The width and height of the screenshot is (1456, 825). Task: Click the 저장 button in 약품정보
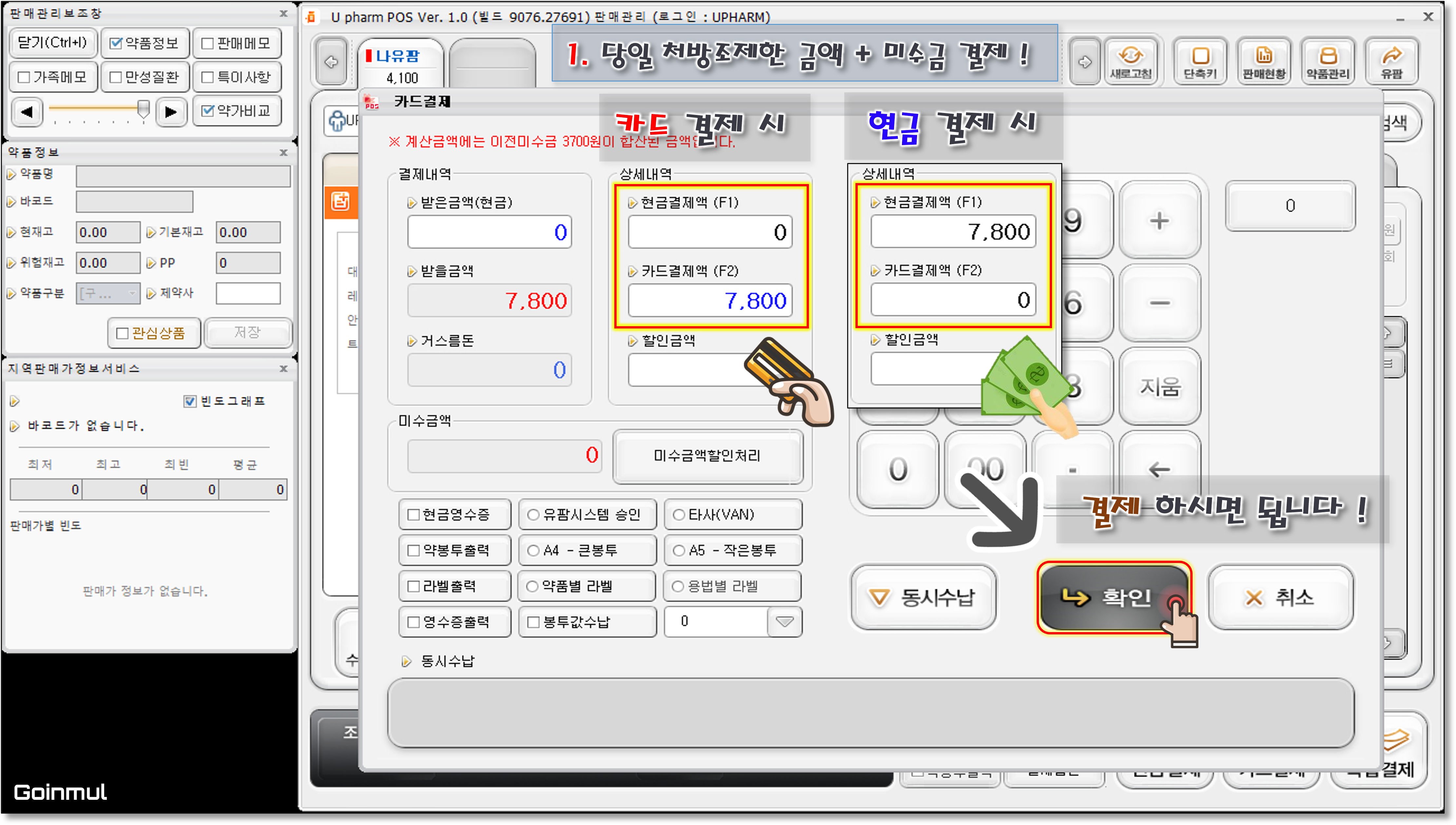(x=248, y=333)
